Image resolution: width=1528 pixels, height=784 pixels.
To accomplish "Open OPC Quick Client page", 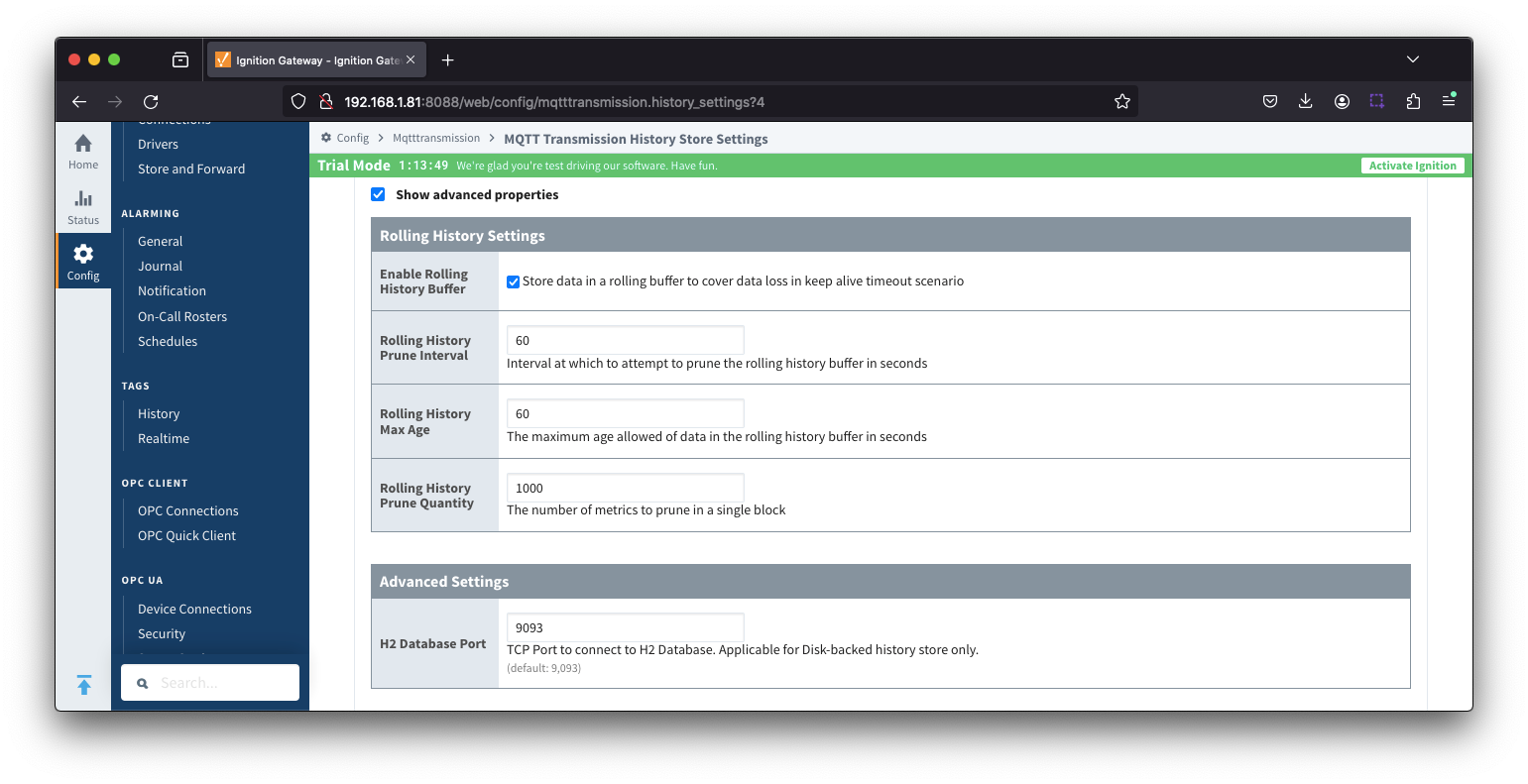I will (186, 535).
